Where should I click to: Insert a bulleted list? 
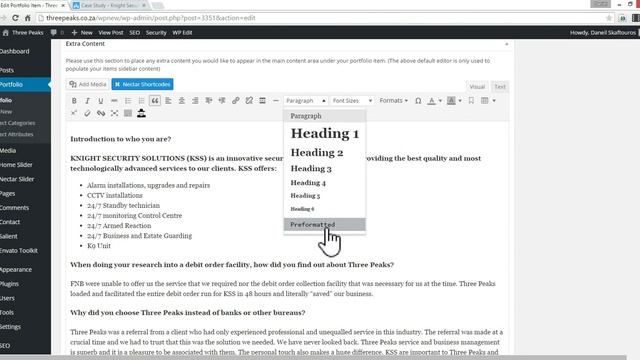tap(128, 101)
